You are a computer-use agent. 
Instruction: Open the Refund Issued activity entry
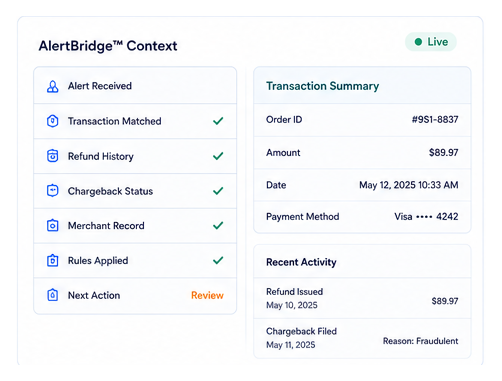point(362,298)
